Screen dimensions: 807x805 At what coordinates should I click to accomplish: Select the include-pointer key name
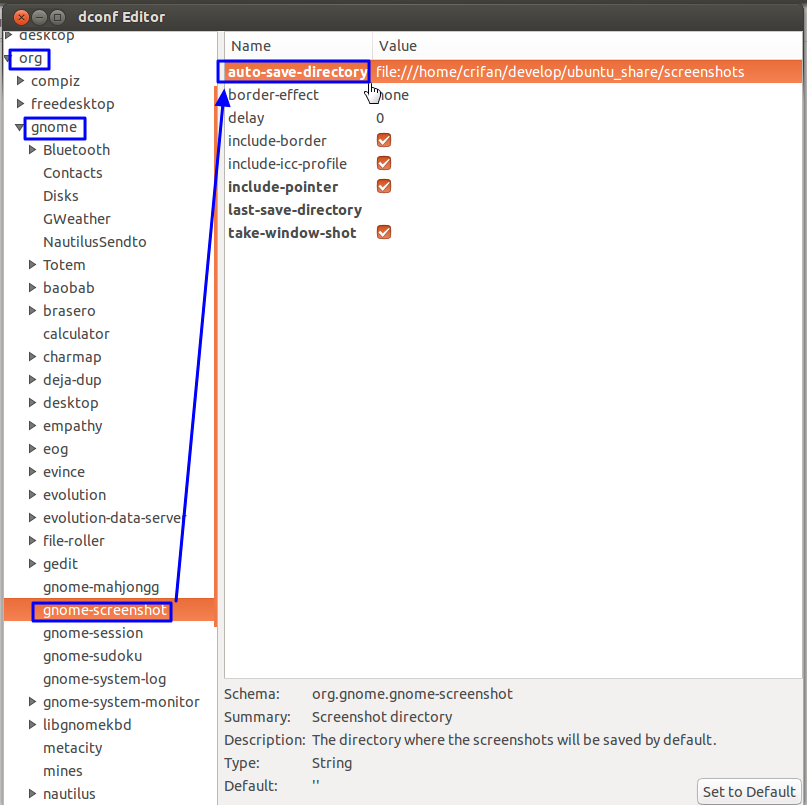click(283, 187)
